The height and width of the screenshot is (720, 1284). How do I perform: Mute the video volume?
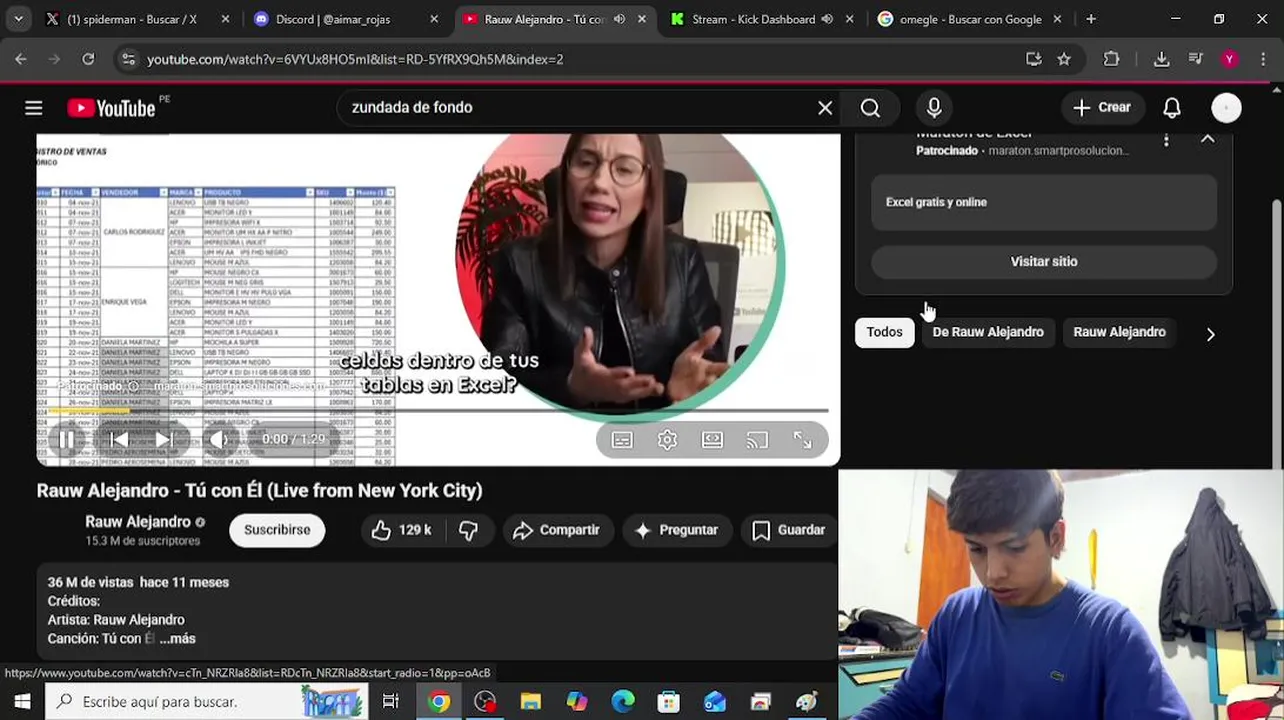click(217, 439)
